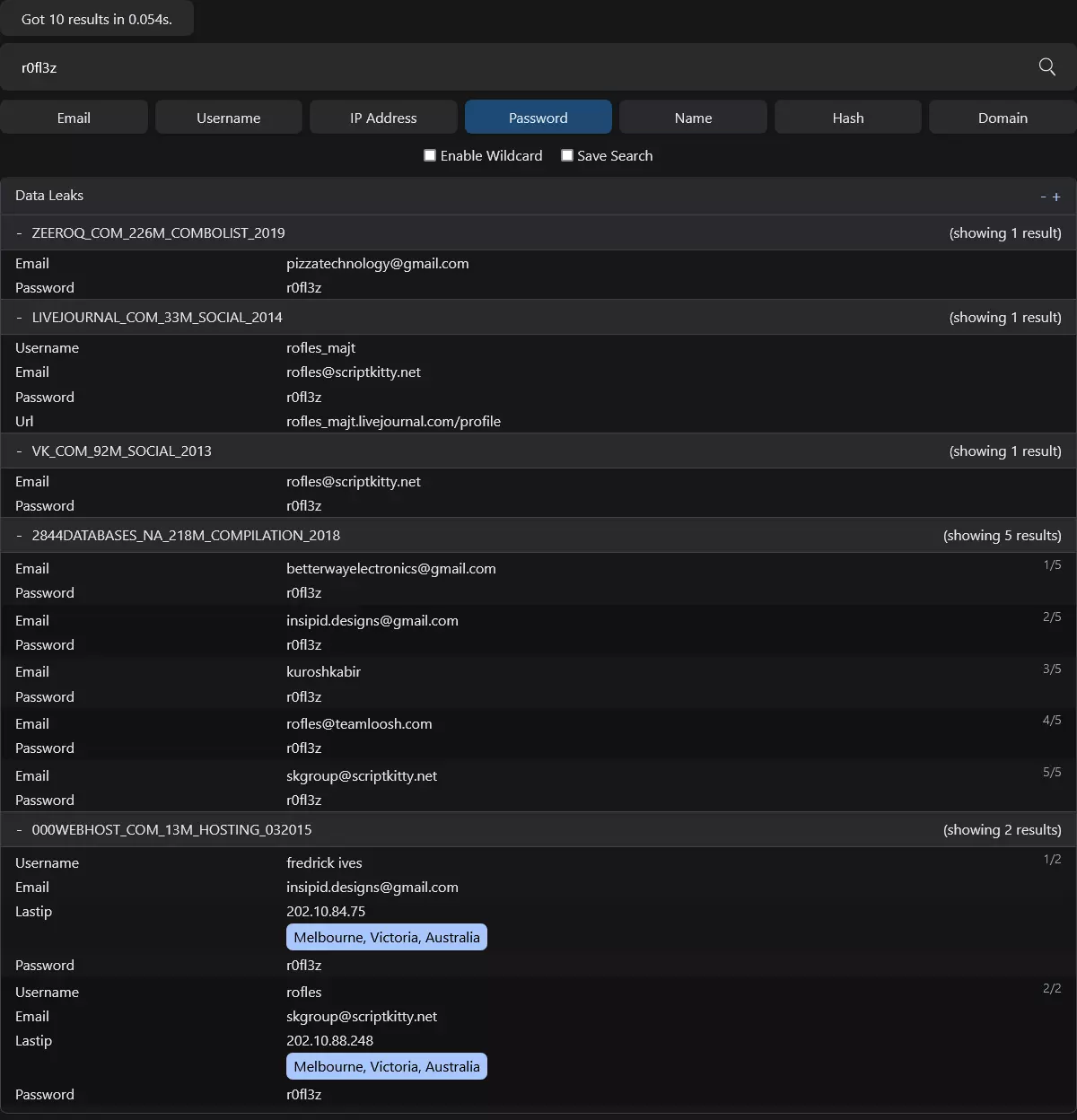Select username rofles_majt
Screen dimensions: 1077x1120
321,347
